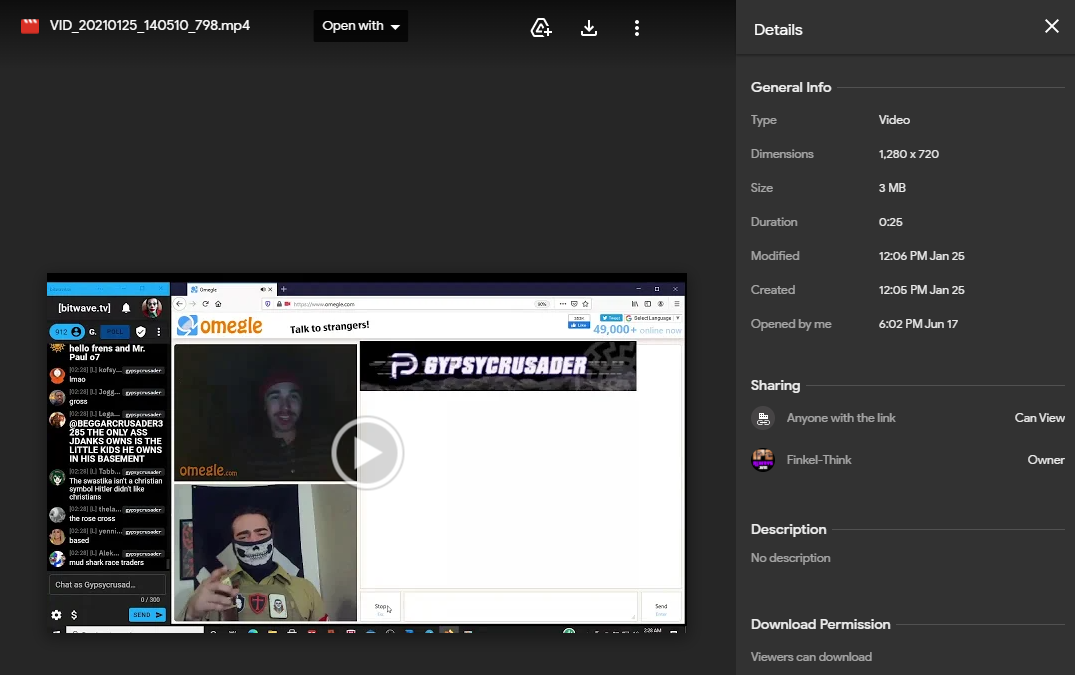
Task: Select the file name VID_20210125_140510_798.mp4
Action: coord(149,25)
